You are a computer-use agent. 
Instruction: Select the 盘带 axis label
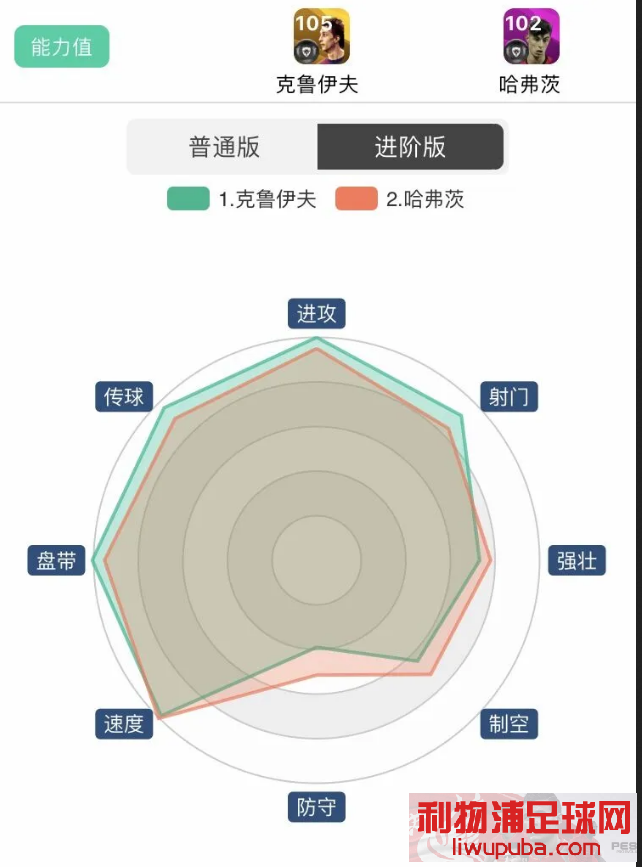click(x=56, y=561)
